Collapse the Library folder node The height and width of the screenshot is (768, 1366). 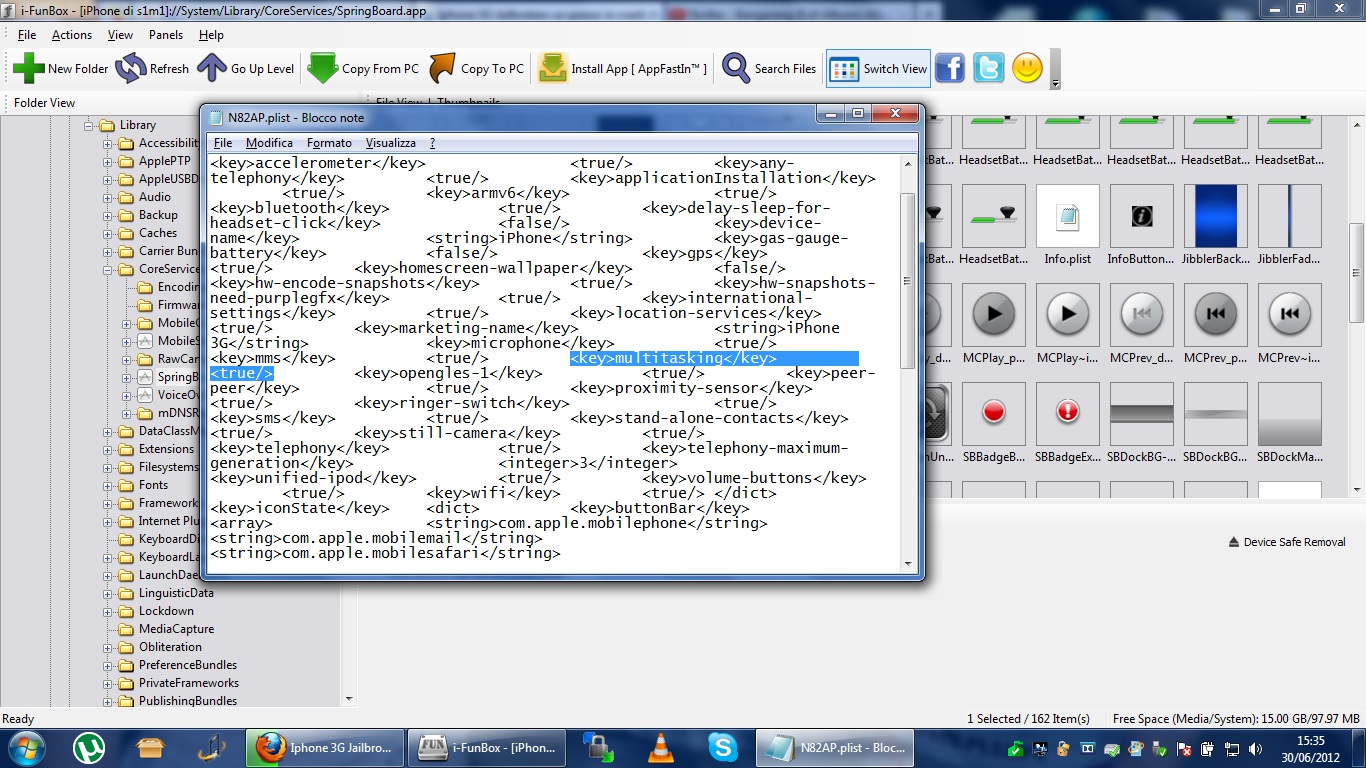[x=89, y=125]
